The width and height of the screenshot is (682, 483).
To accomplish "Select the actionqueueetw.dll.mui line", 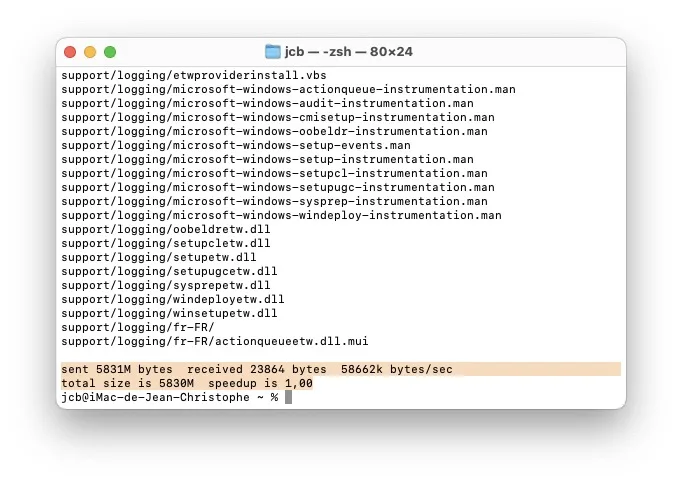I will [x=215, y=341].
